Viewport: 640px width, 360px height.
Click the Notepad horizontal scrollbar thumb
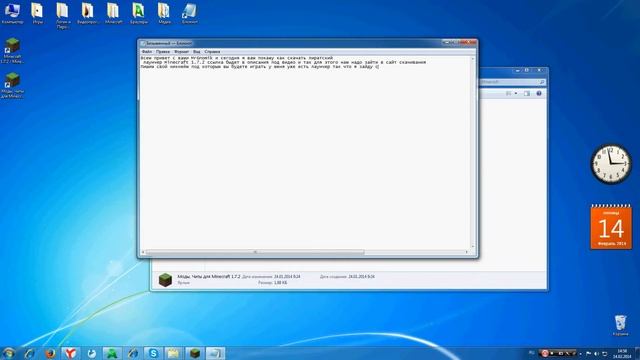click(x=255, y=252)
